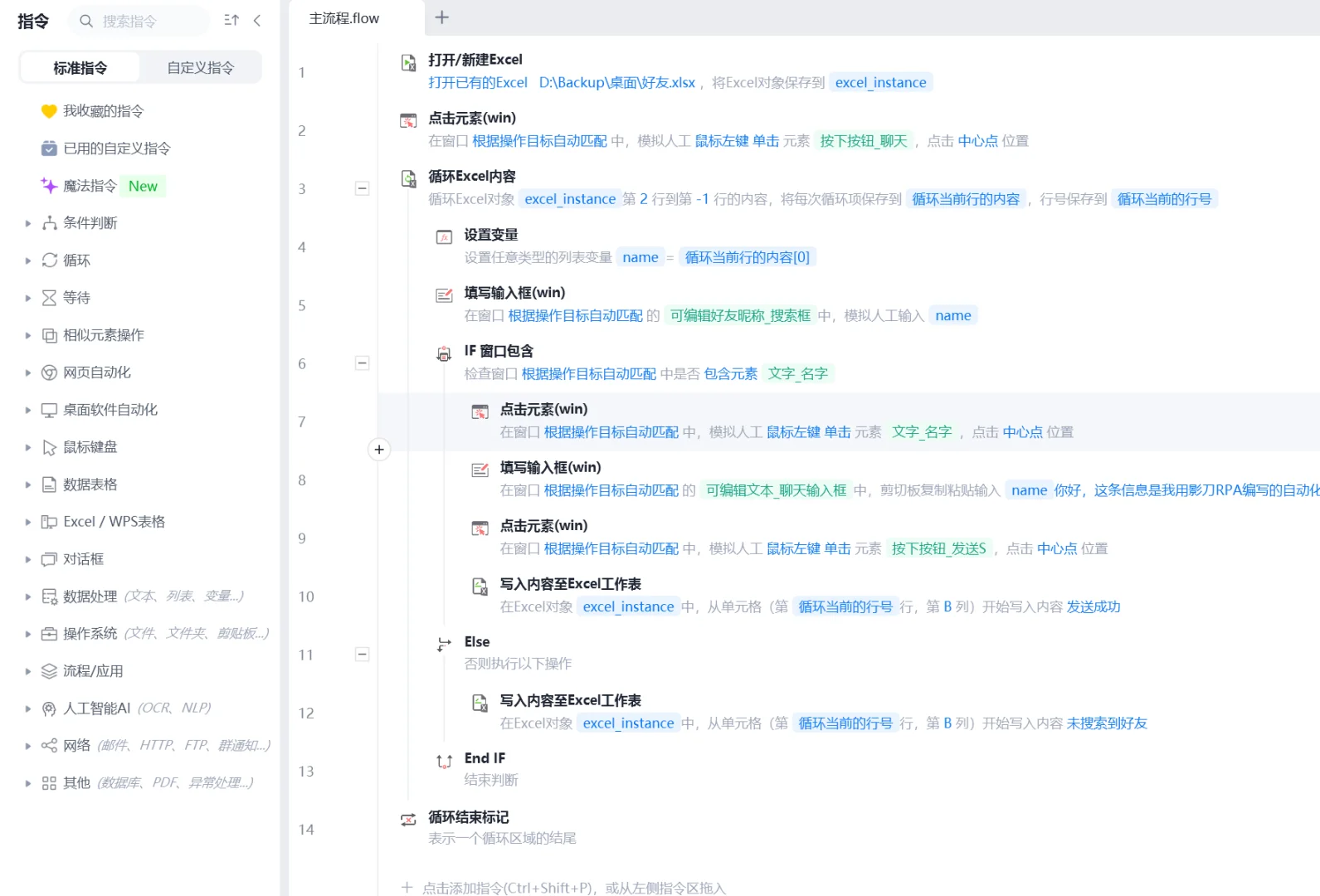Click the 条件判断 branch icon
Screen dimensions: 1320x896
[49, 223]
